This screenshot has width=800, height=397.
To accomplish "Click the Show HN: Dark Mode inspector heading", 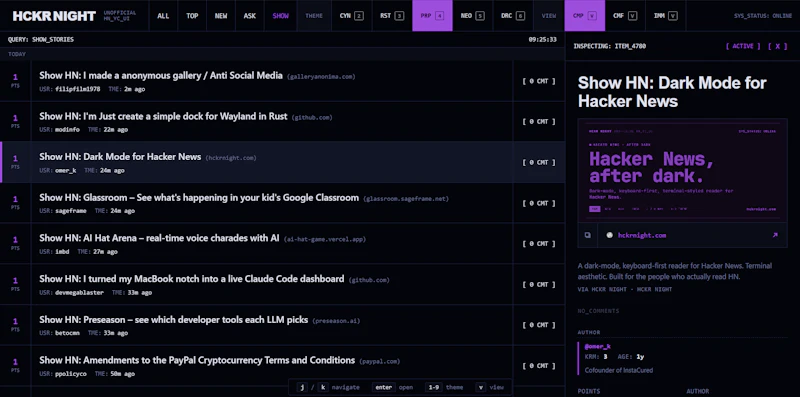I will coord(672,92).
